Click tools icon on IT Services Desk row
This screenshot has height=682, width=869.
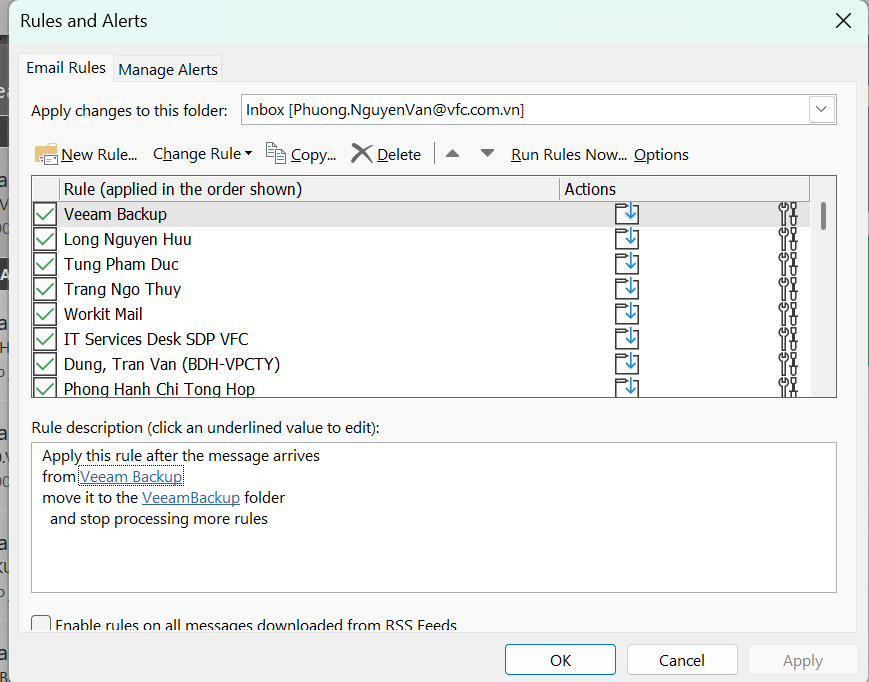tap(788, 339)
